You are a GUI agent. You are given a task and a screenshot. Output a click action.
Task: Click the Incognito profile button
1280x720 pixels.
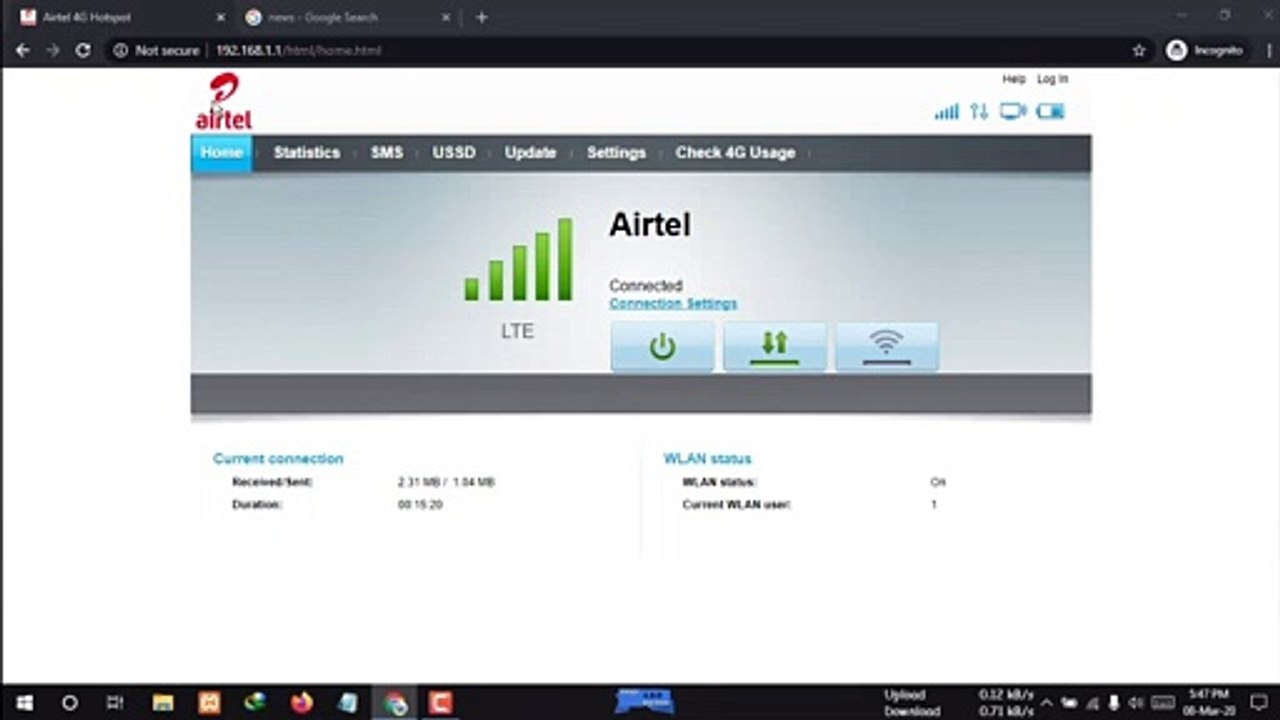[1205, 50]
